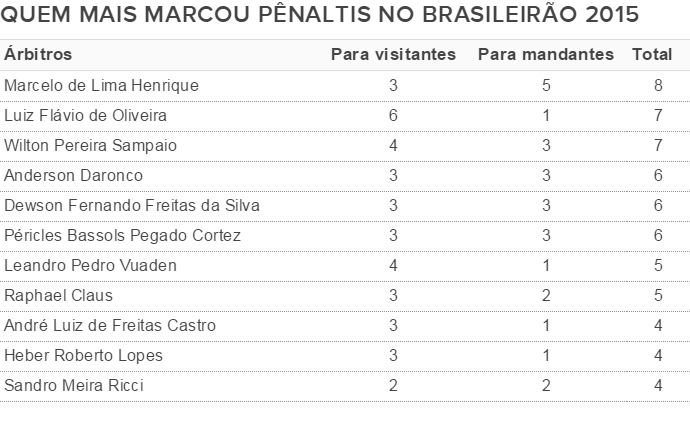Click Péricles Bassols Pegado Cortez's name
The width and height of the screenshot is (690, 431).
click(123, 236)
